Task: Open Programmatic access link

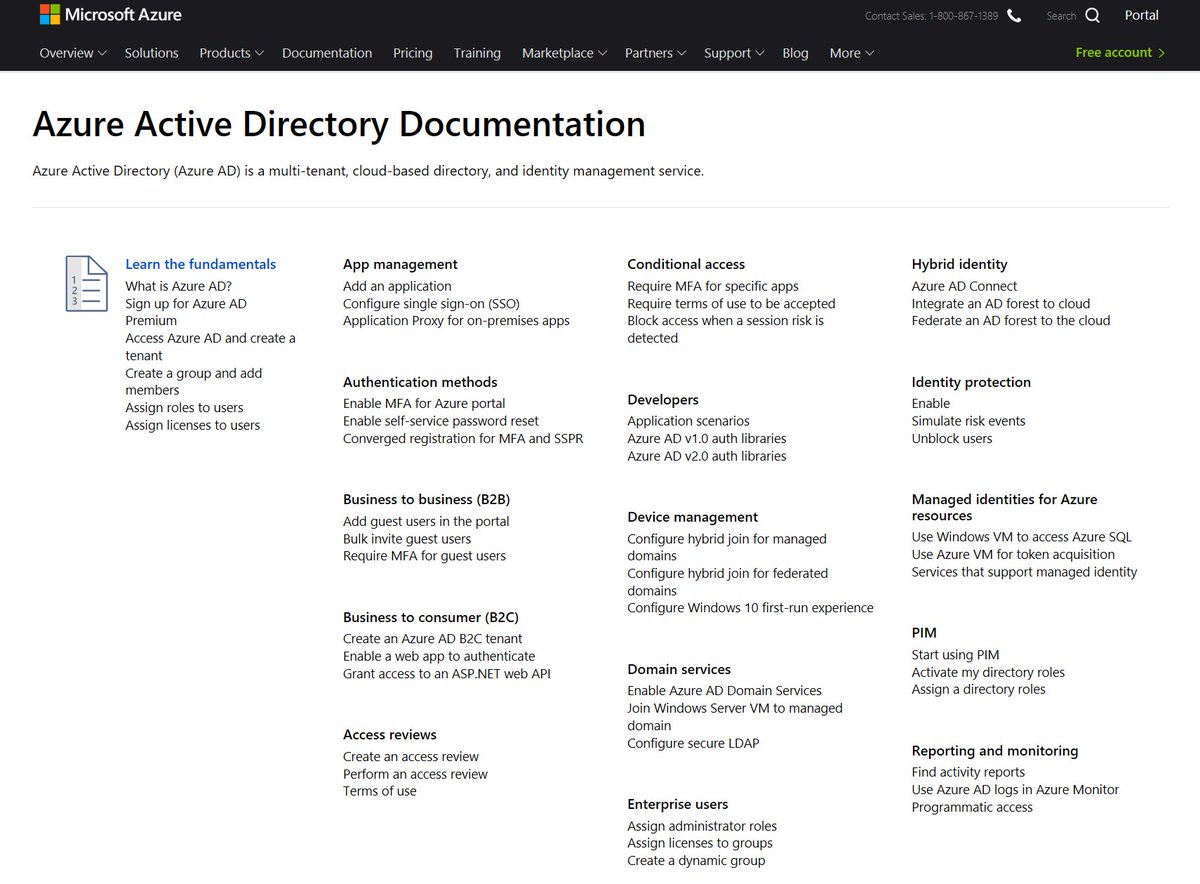Action: point(972,807)
